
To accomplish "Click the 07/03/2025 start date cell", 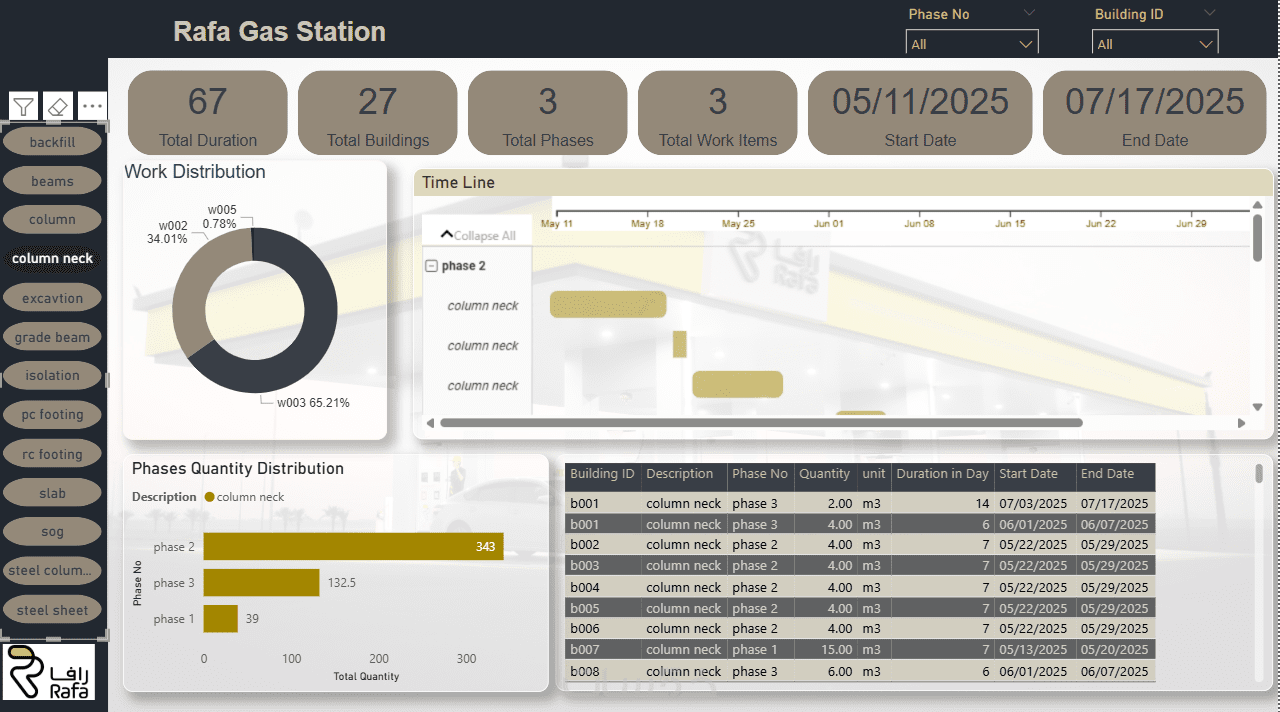I will (x=1034, y=504).
